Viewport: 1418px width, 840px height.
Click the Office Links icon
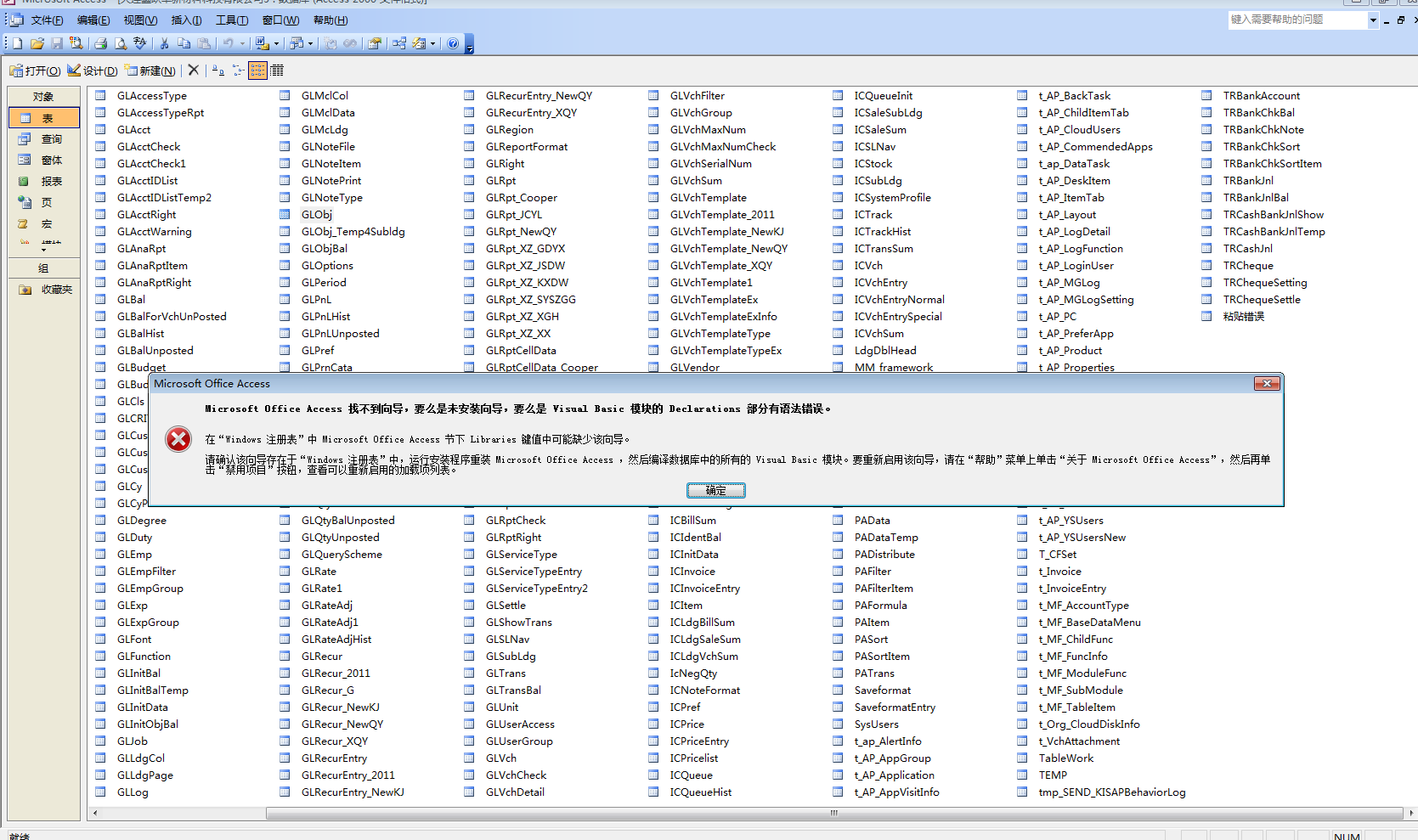[x=263, y=43]
